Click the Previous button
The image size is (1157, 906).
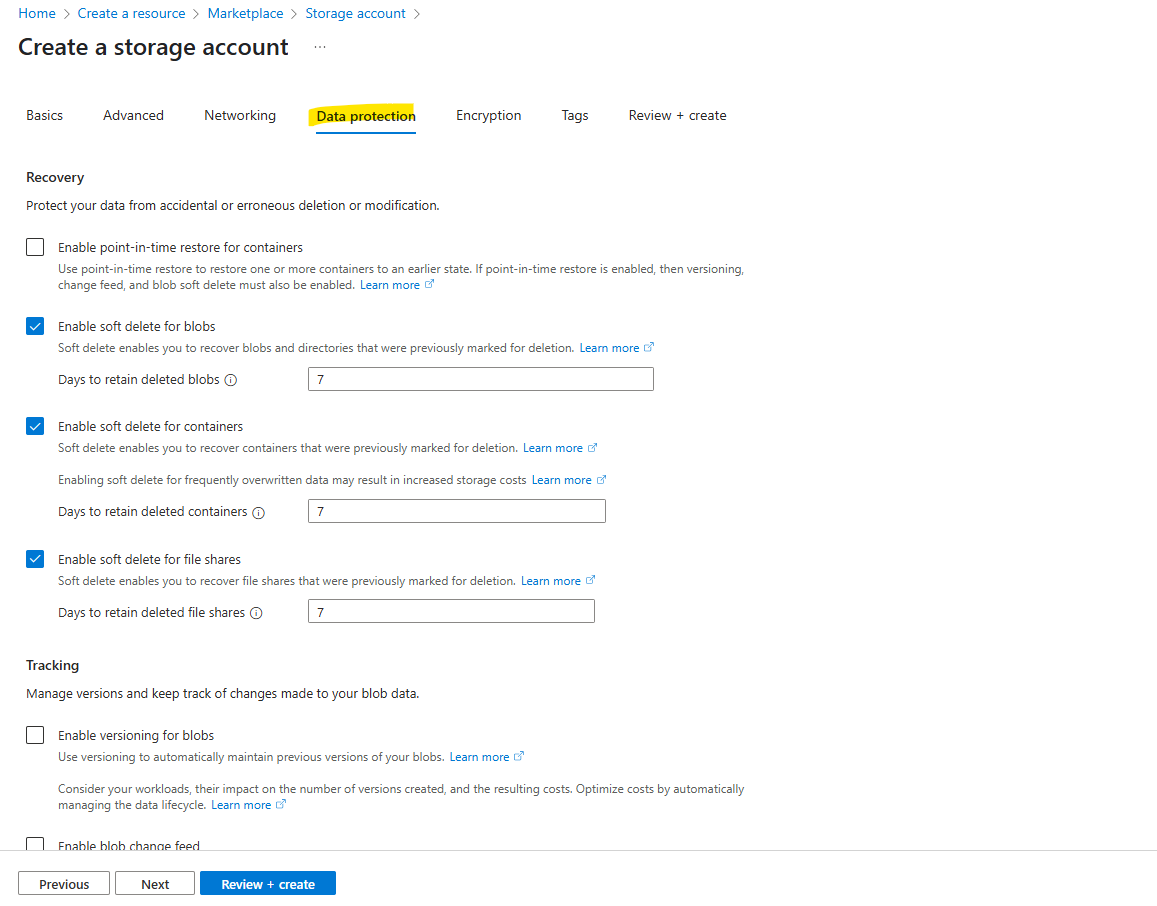[x=64, y=884]
